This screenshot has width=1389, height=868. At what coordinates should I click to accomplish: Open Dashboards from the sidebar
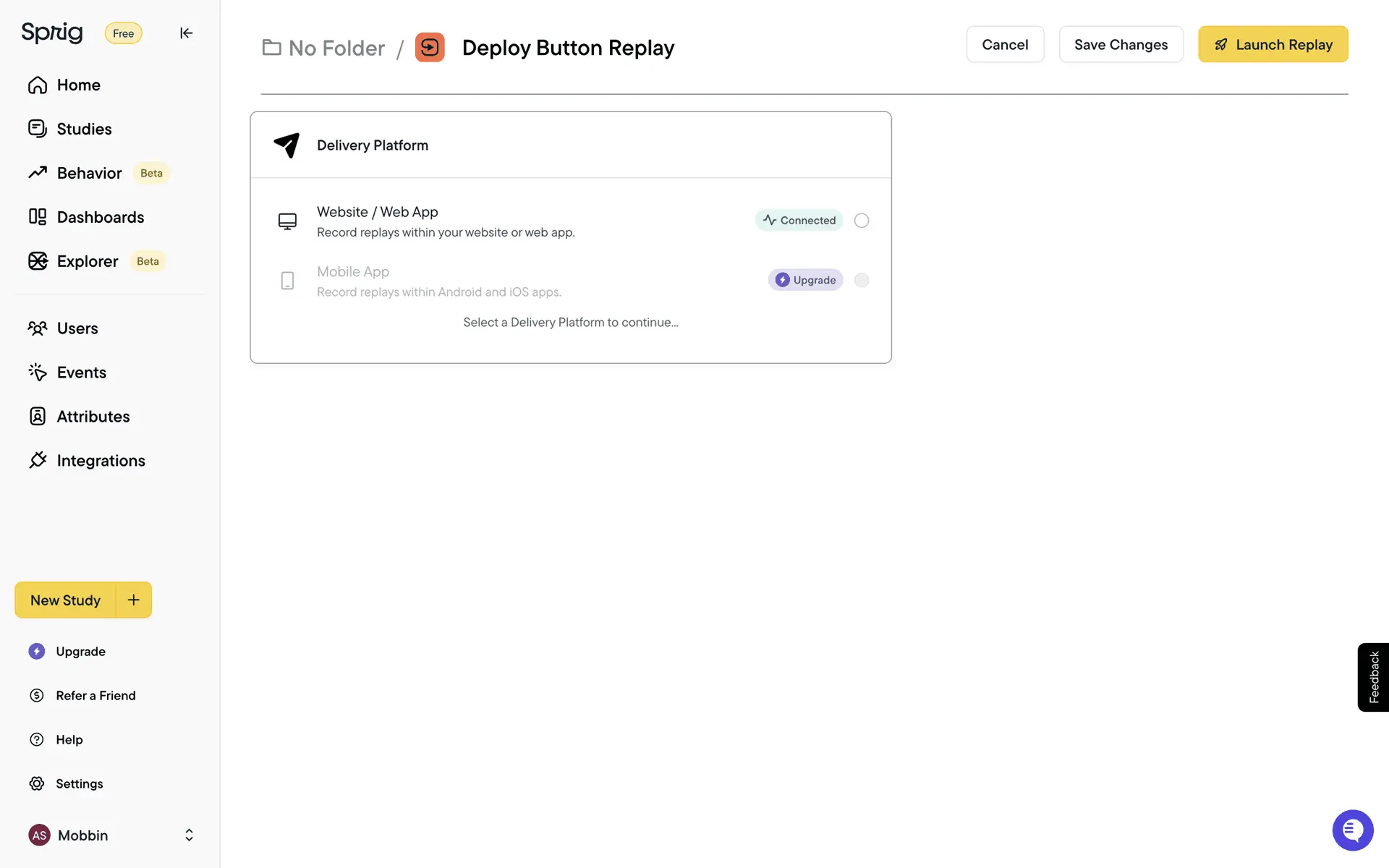[100, 217]
